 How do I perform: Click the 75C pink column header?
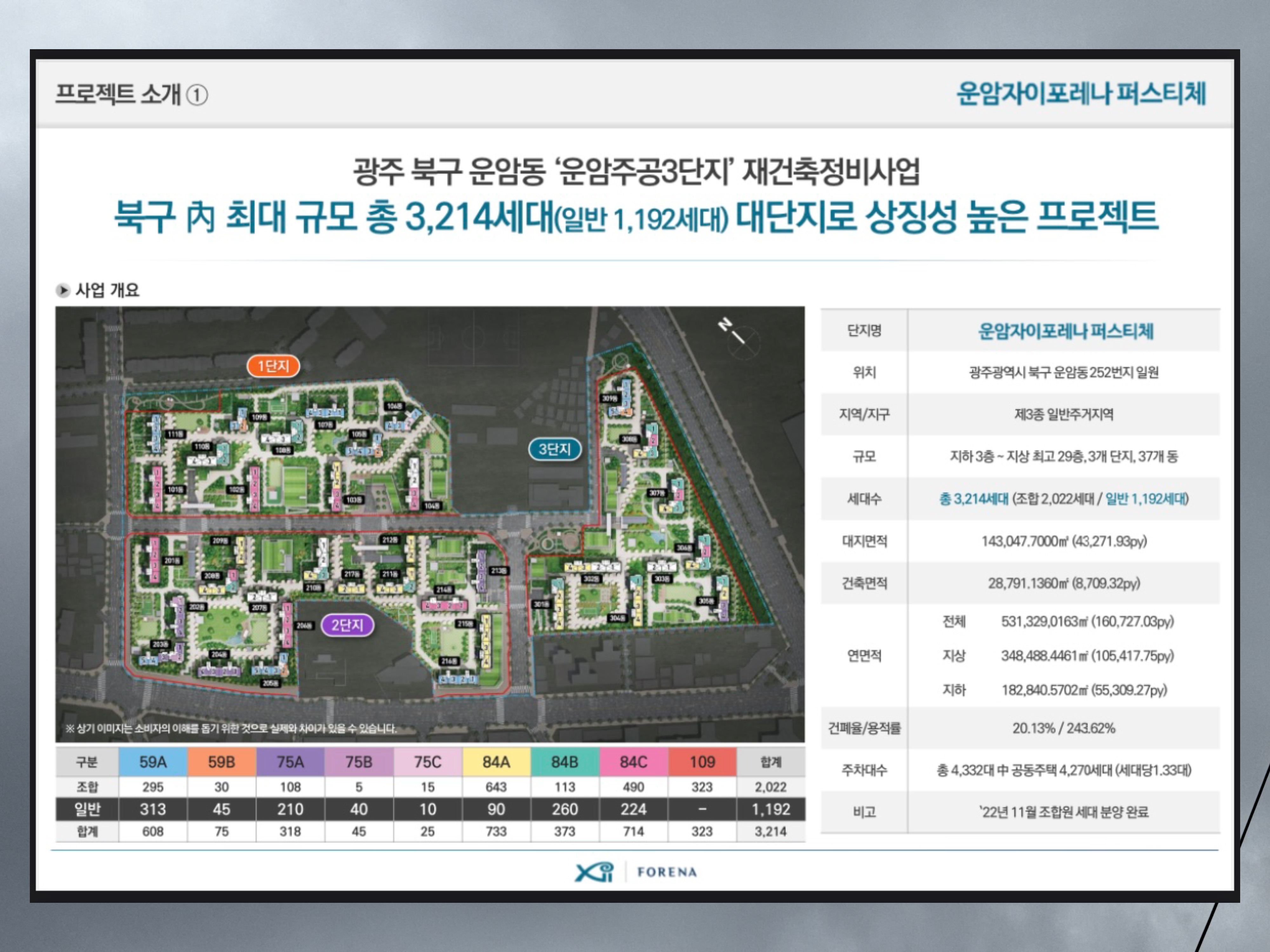click(x=428, y=762)
